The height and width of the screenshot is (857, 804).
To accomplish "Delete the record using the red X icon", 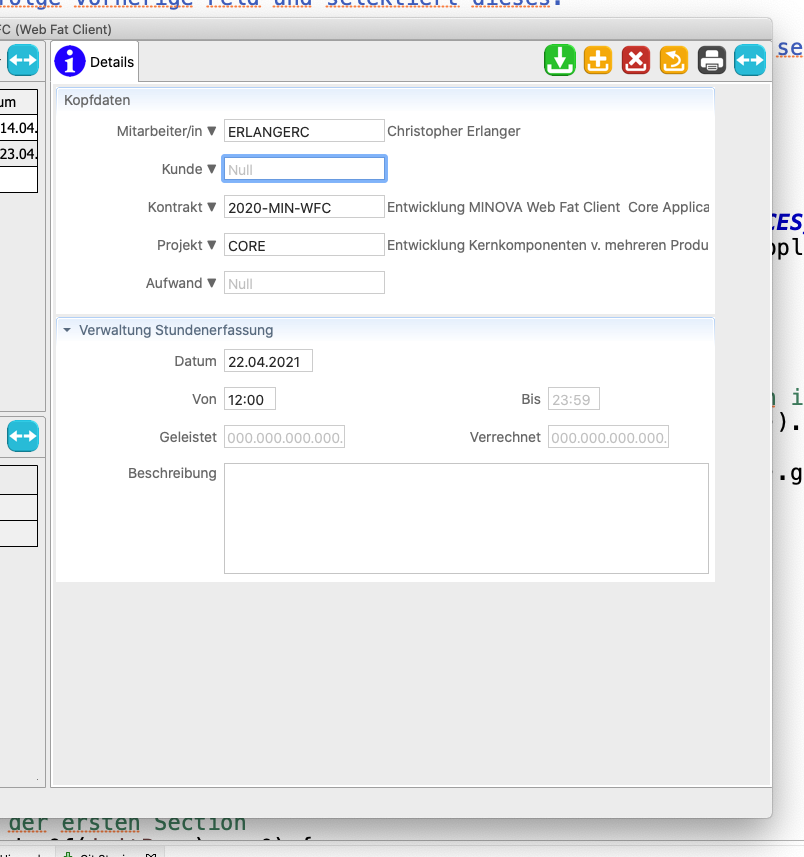I will click(635, 60).
